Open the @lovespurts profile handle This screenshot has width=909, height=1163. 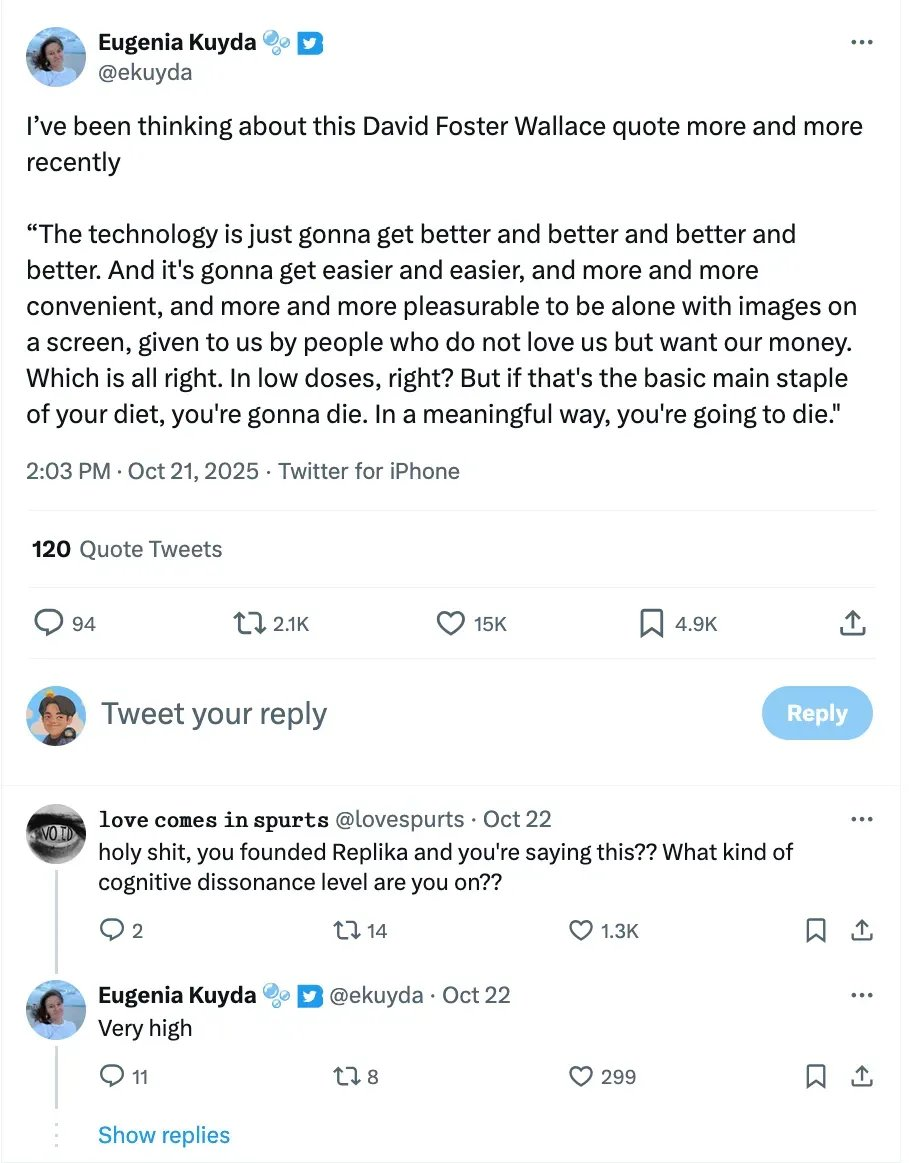pos(398,820)
